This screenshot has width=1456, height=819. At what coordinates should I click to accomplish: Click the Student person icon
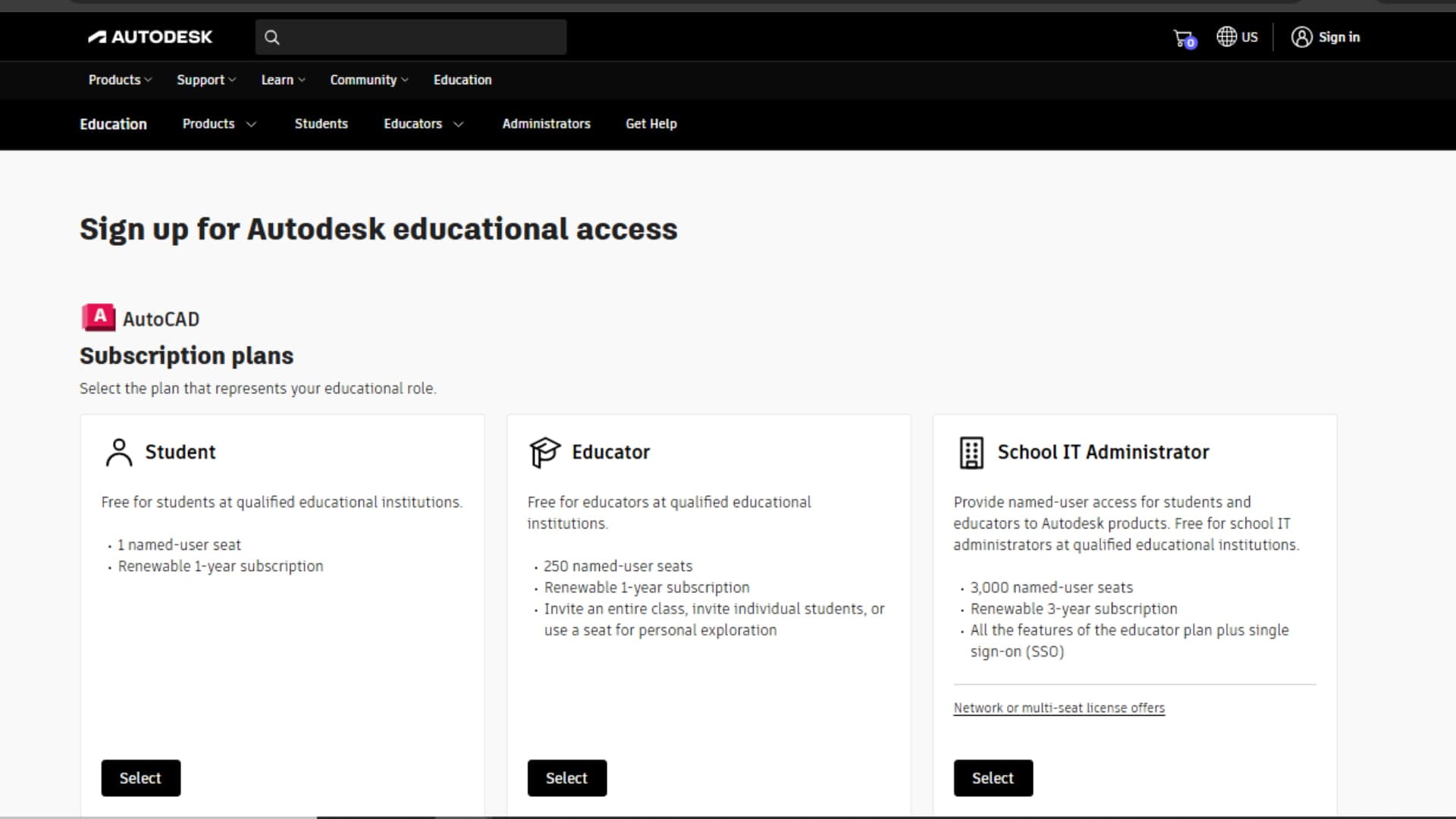tap(119, 452)
